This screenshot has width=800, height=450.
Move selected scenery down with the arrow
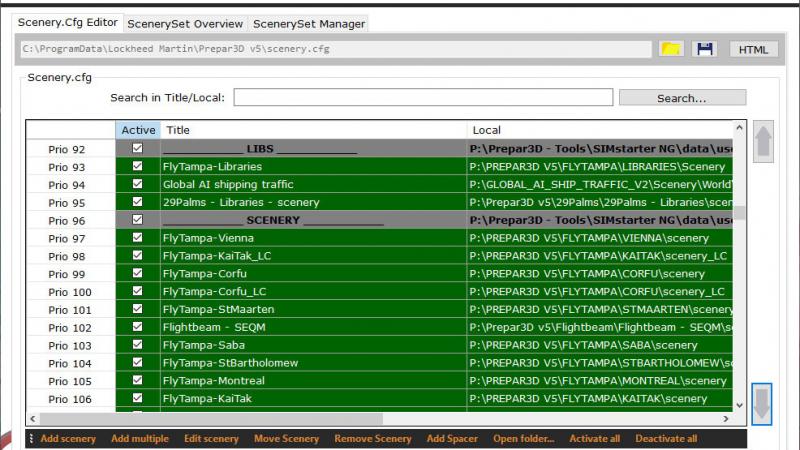pos(762,404)
